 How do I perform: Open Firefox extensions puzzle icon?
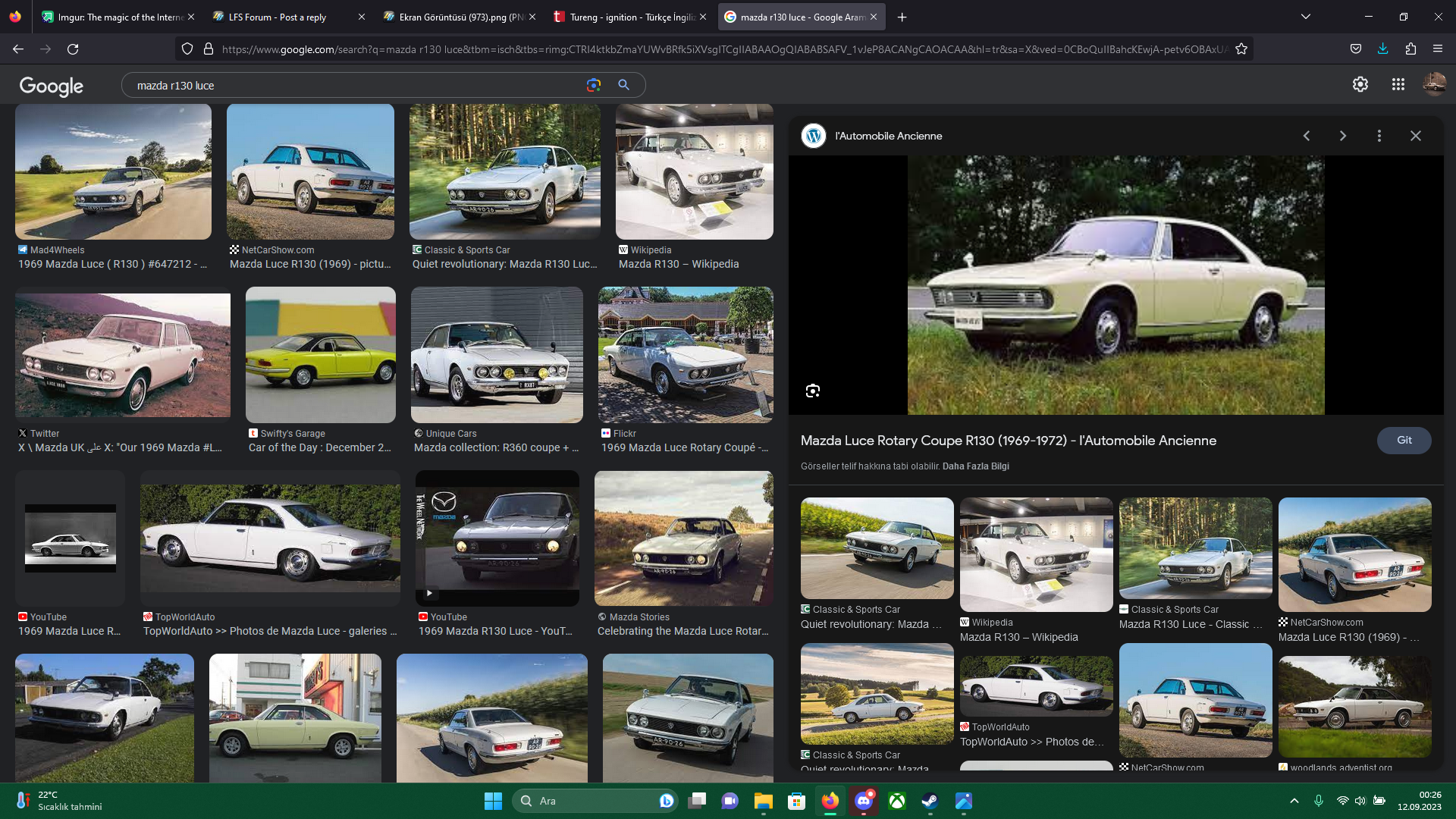pyautogui.click(x=1410, y=49)
